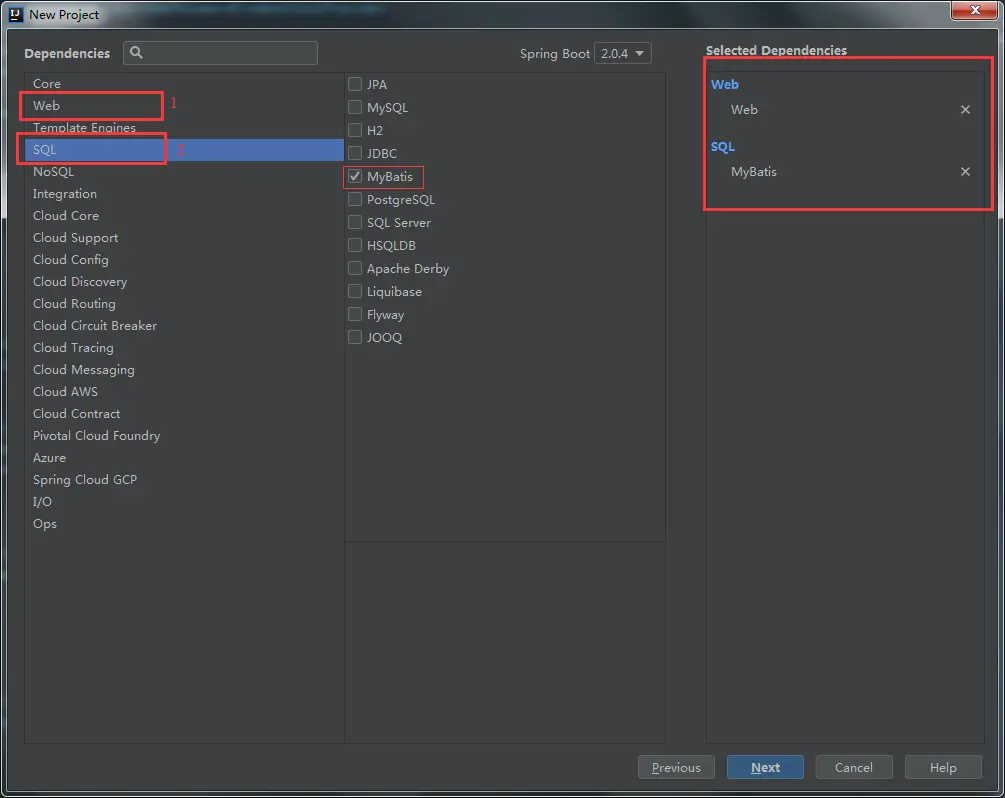Click the MyBatis item in Selected Dependencies
The width and height of the screenshot is (1005, 798).
point(754,172)
